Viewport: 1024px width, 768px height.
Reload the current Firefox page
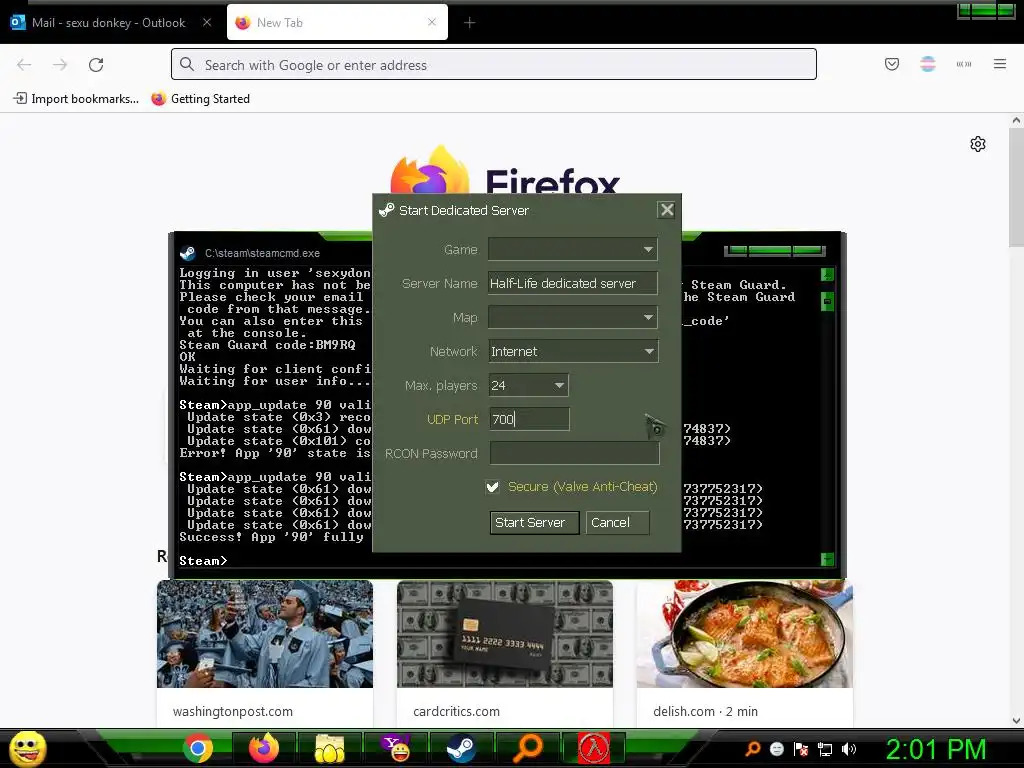point(96,65)
